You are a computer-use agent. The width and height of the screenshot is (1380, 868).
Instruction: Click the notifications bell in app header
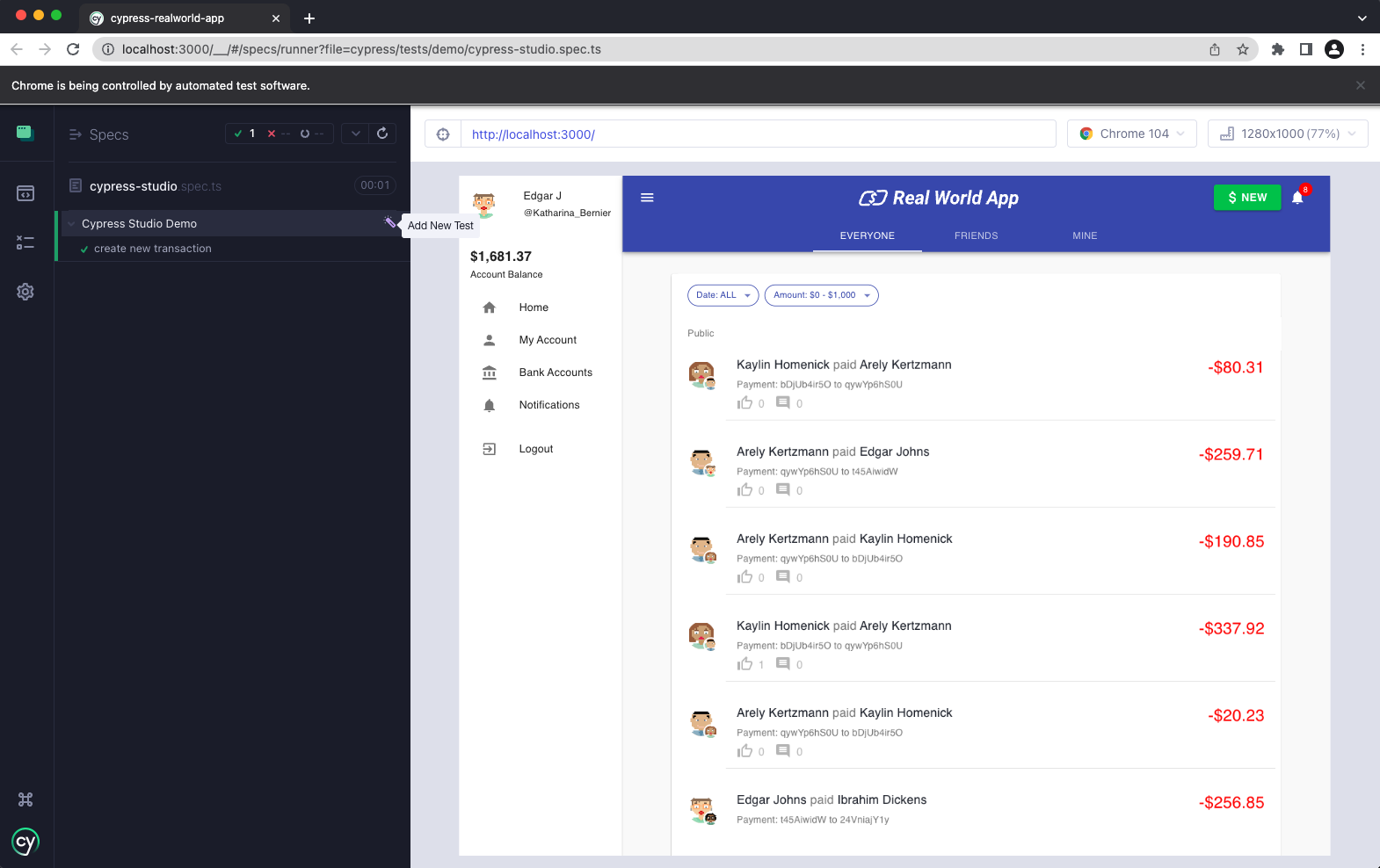1297,198
